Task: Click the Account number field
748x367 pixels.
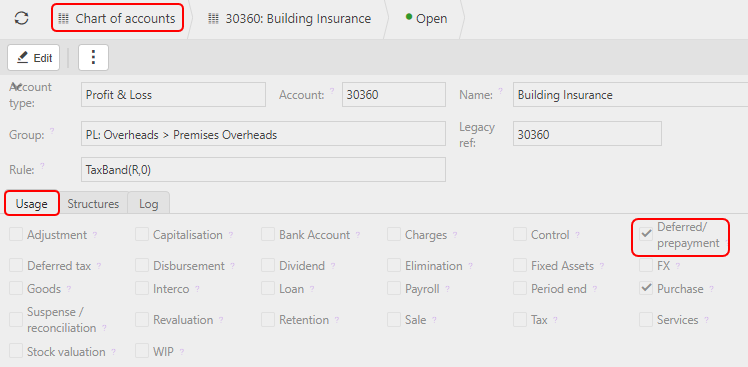Action: click(x=394, y=94)
